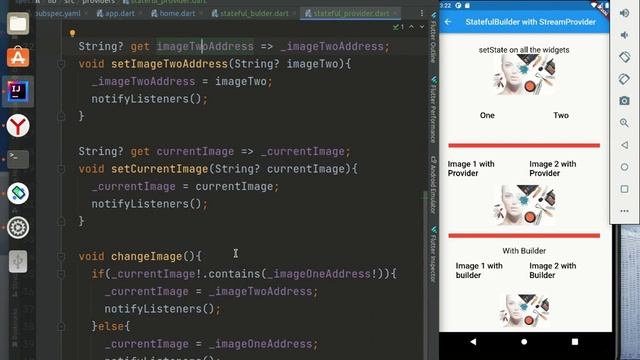Screen dimensions: 640x360
Task: Go to next highlighted problem arrow
Action: pyautogui.click(x=422, y=27)
